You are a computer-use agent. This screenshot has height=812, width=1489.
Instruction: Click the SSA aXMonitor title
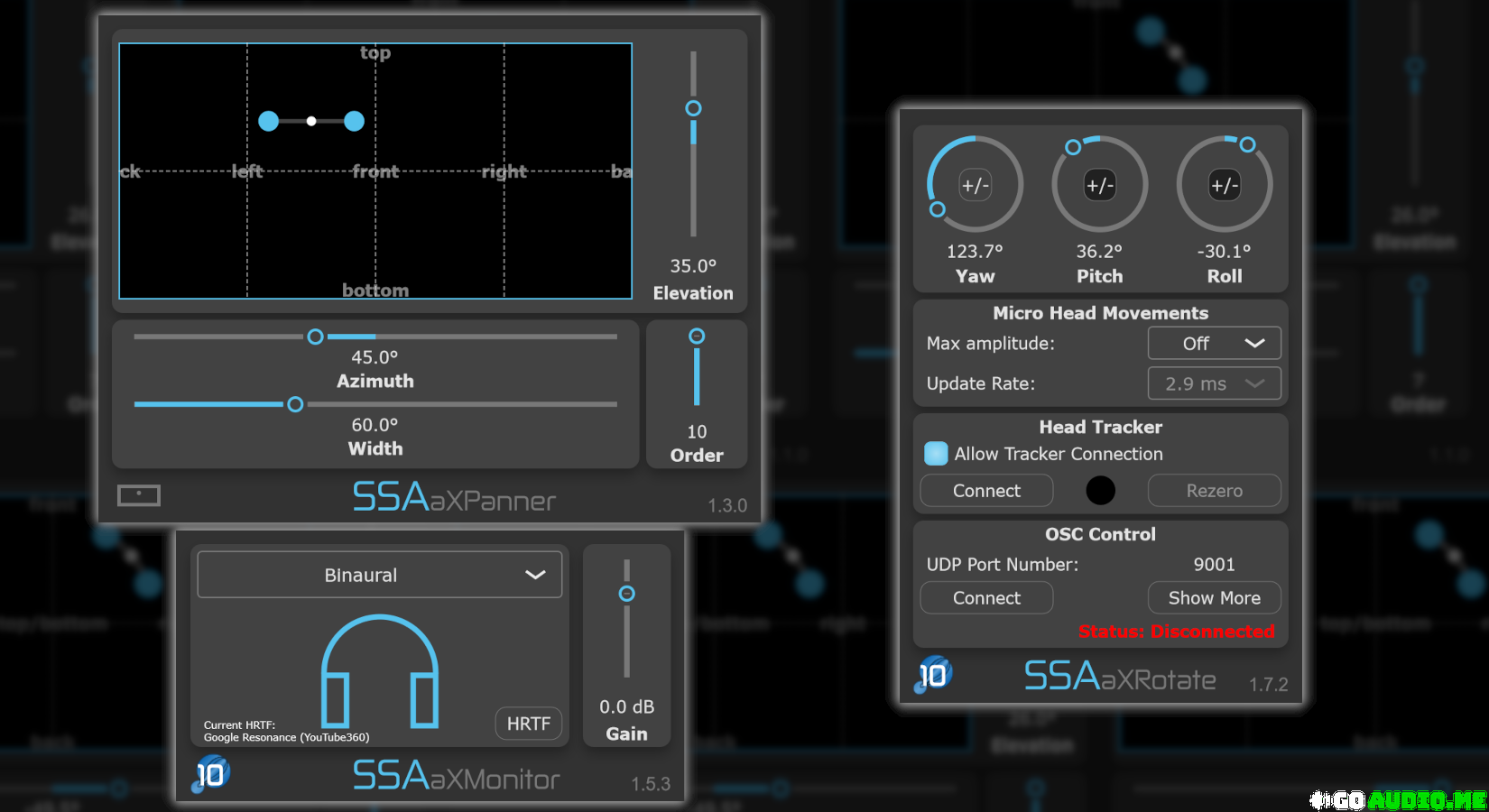click(456, 775)
